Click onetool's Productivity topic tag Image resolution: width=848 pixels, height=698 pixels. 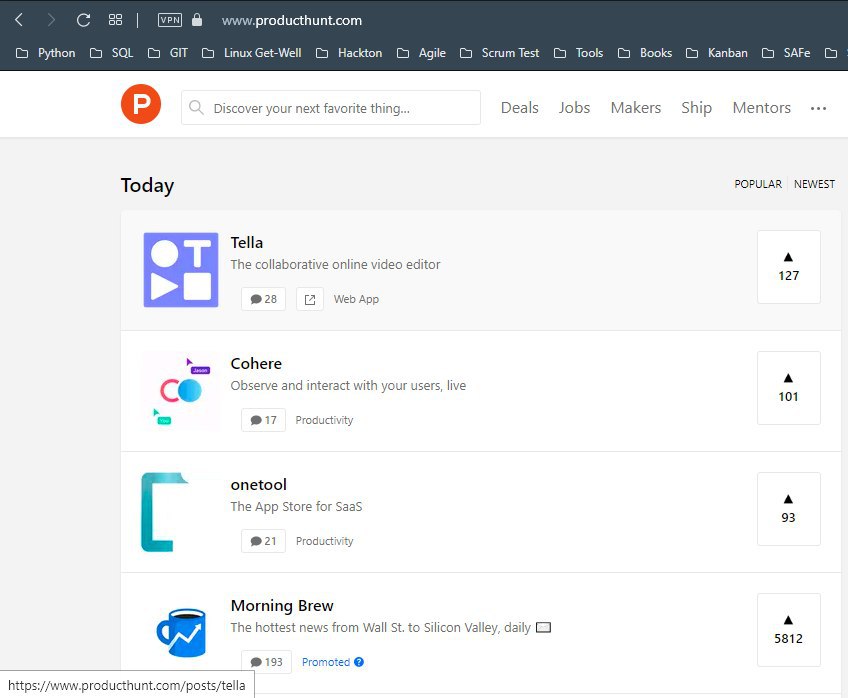click(324, 541)
